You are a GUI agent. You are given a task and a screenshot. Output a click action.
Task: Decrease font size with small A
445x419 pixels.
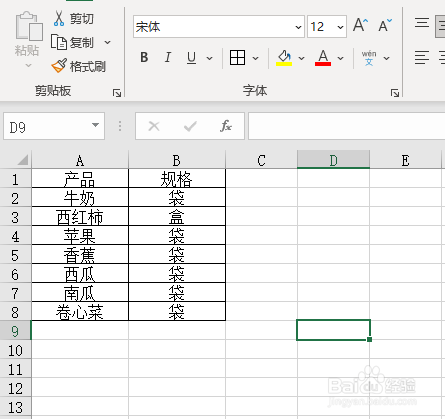(x=385, y=25)
